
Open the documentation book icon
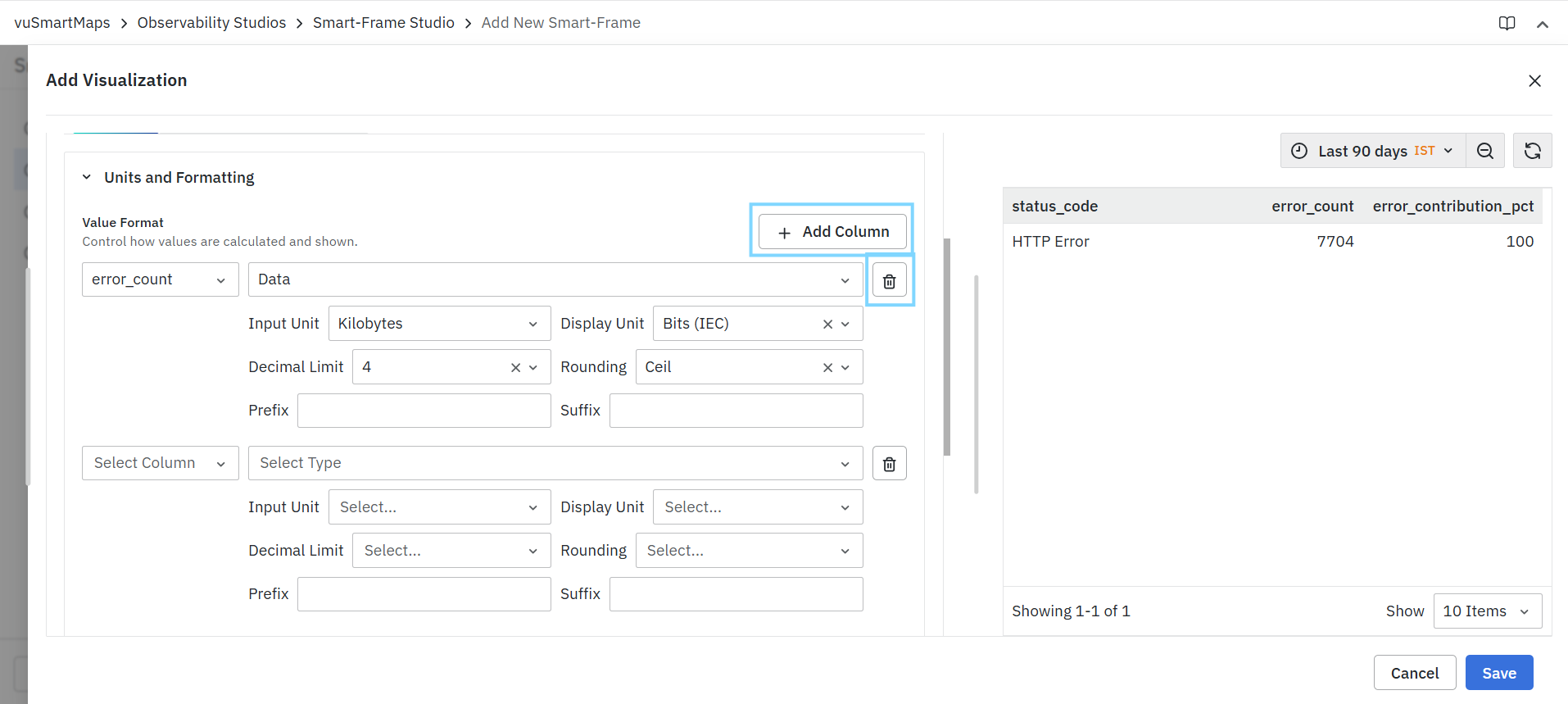[1507, 23]
